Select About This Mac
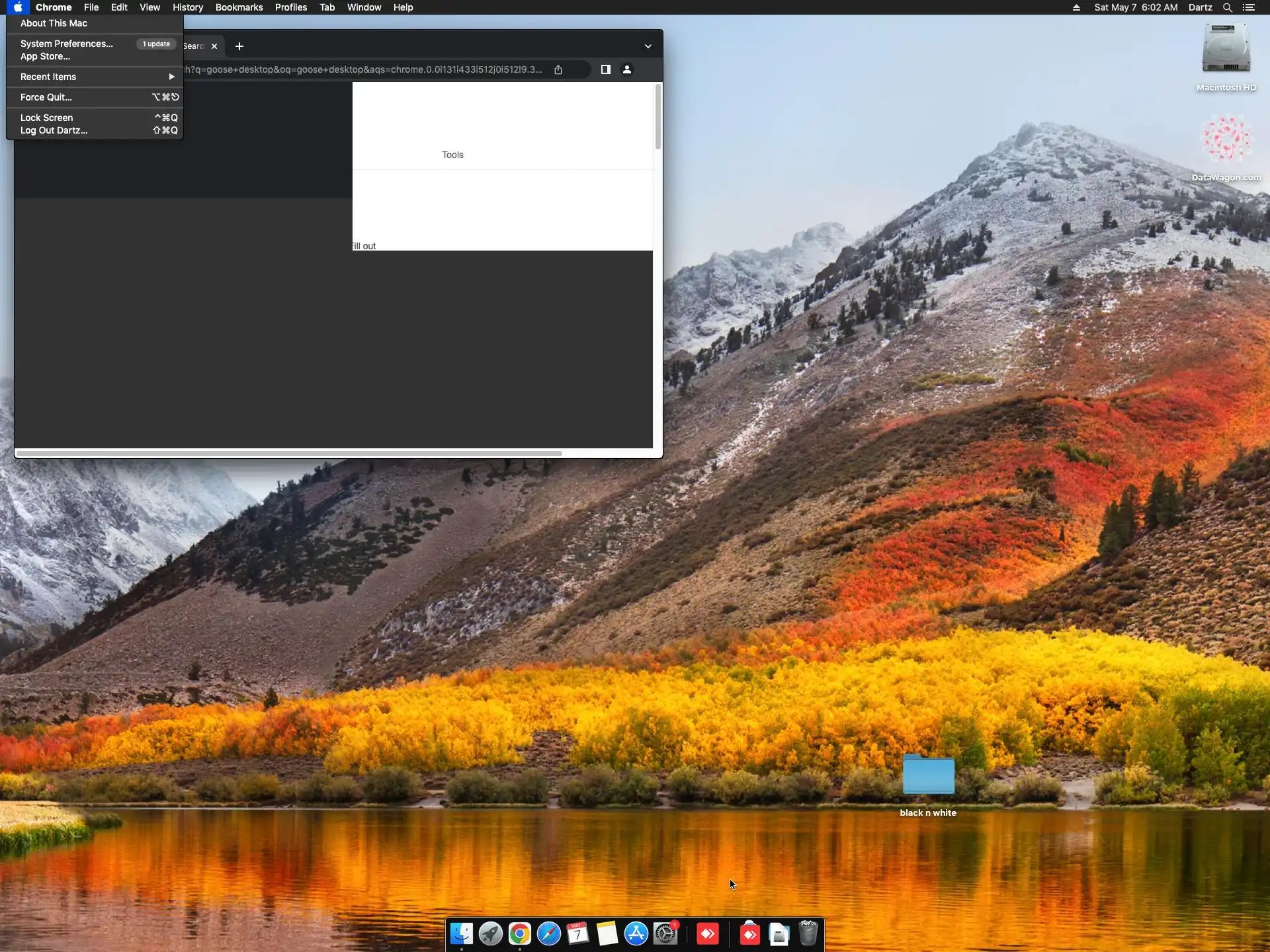 (x=54, y=23)
